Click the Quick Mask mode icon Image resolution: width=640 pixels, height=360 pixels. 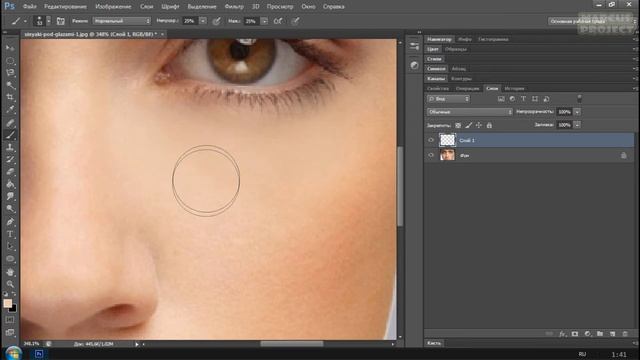10,320
